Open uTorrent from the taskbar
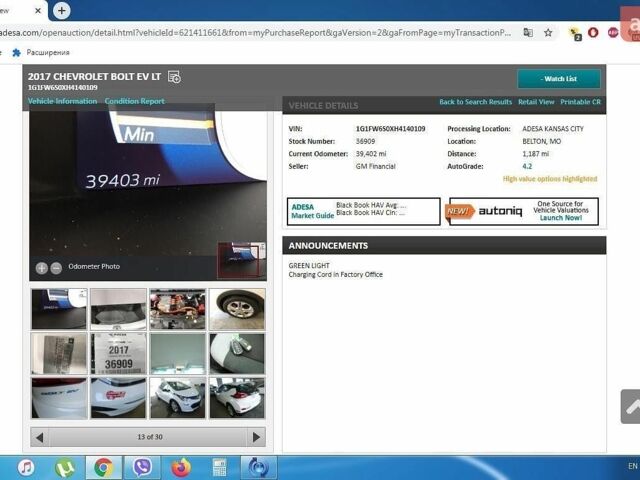 (x=65, y=467)
